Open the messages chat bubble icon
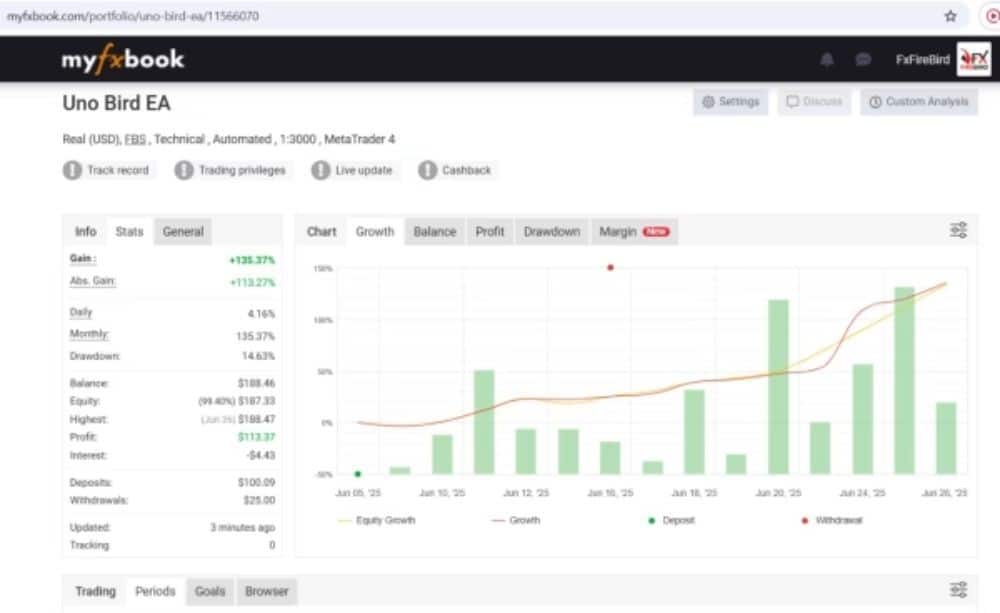Image resolution: width=1000 pixels, height=613 pixels. coord(863,60)
